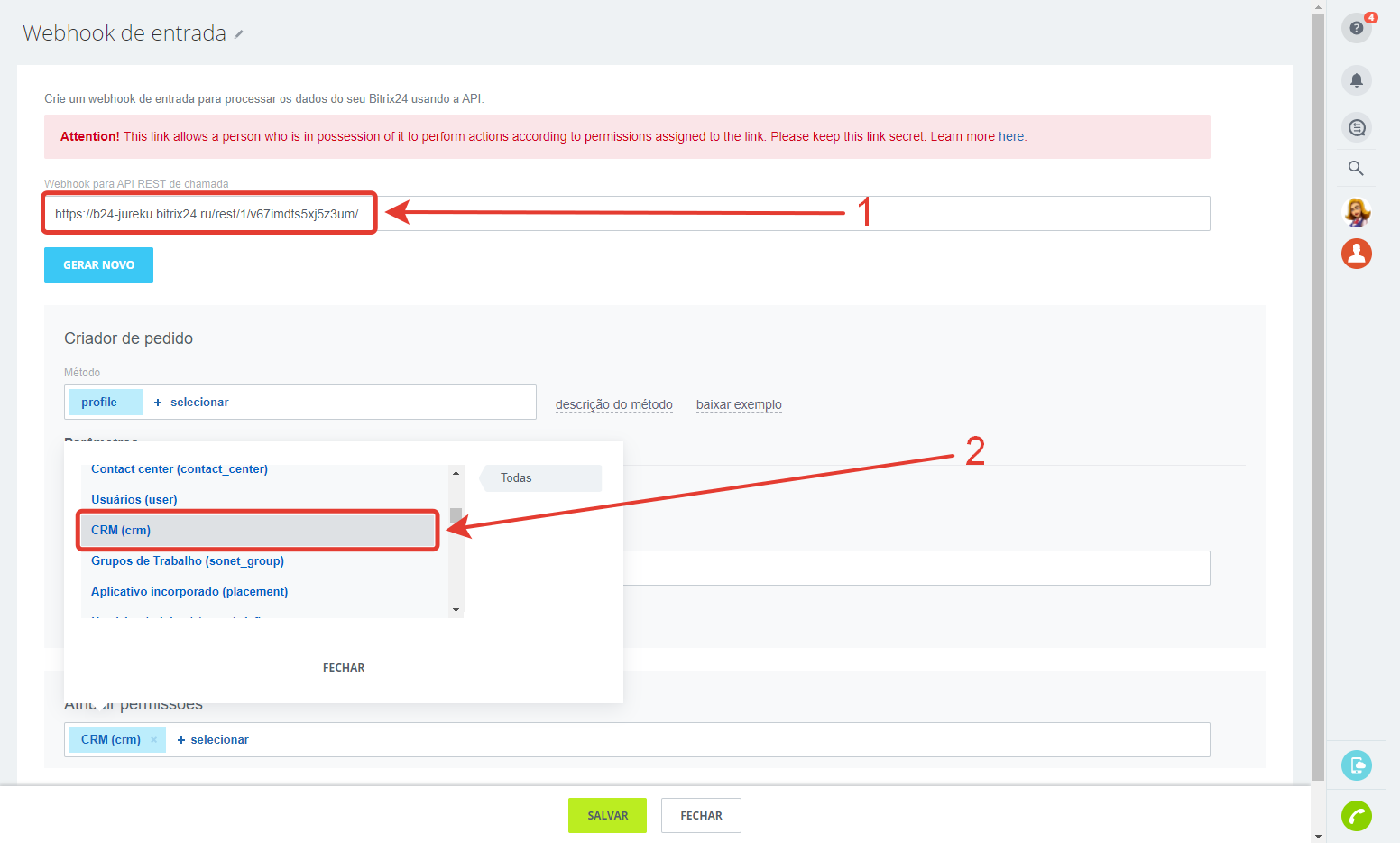The image size is (1400, 843).
Task: Remove the CRM (crm) permission tag
Action: tap(154, 740)
